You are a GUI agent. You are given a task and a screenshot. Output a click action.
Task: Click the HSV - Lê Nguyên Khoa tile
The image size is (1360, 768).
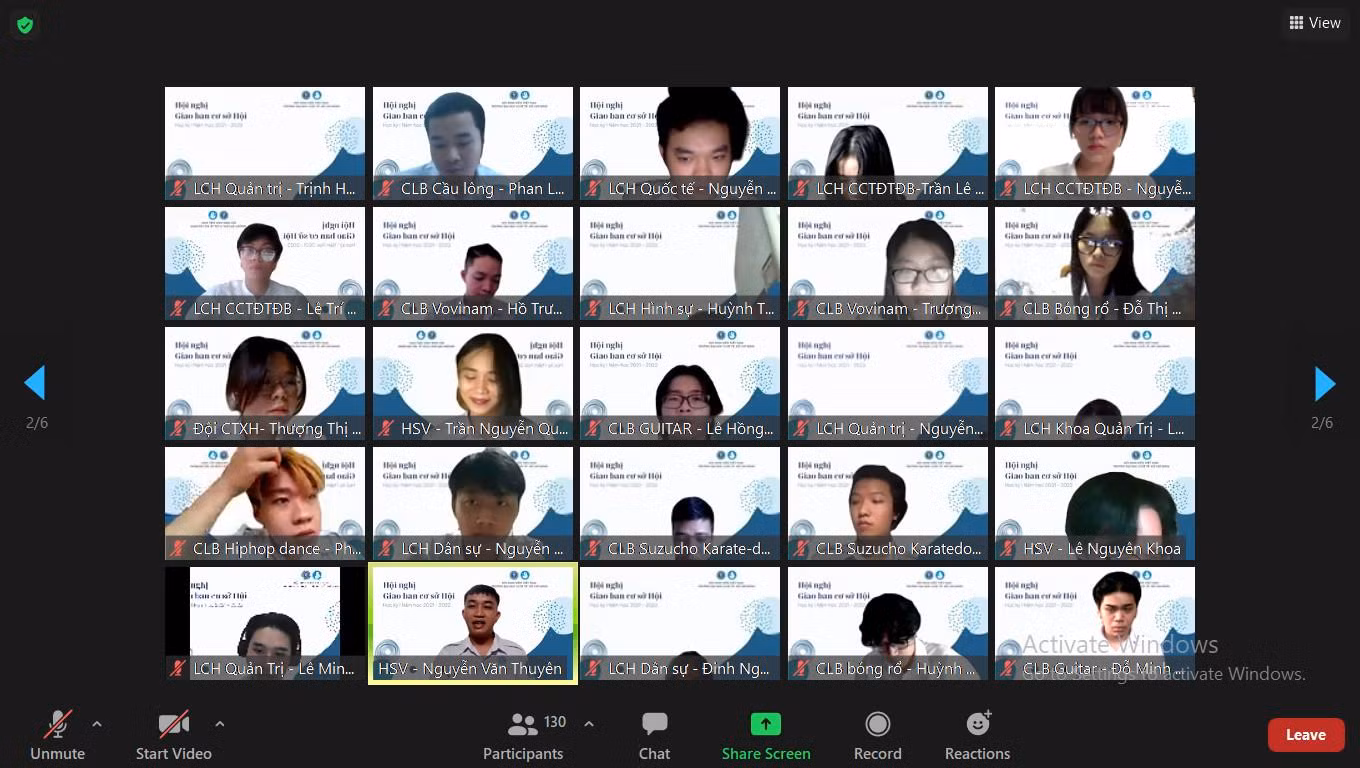click(x=1095, y=504)
